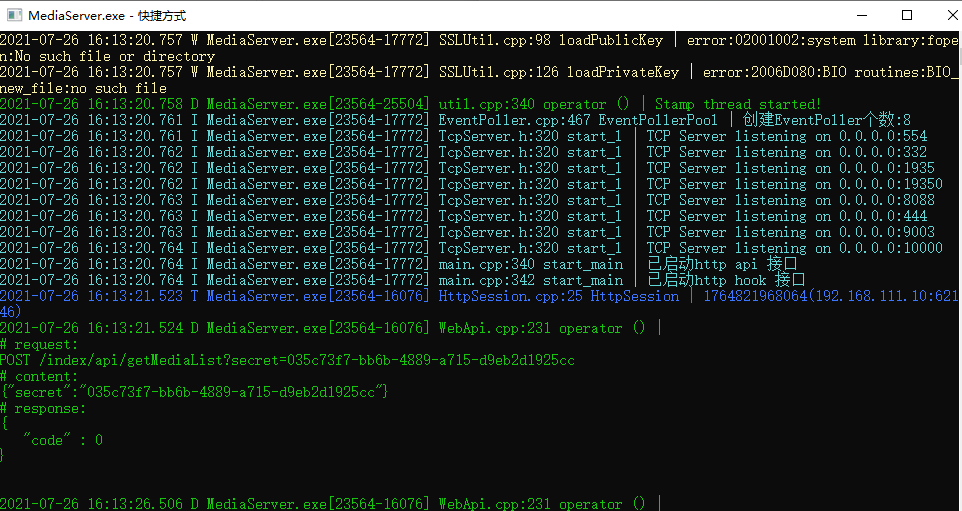
Task: Click the 'Stamp thread started!' log line
Action: [x=410, y=104]
